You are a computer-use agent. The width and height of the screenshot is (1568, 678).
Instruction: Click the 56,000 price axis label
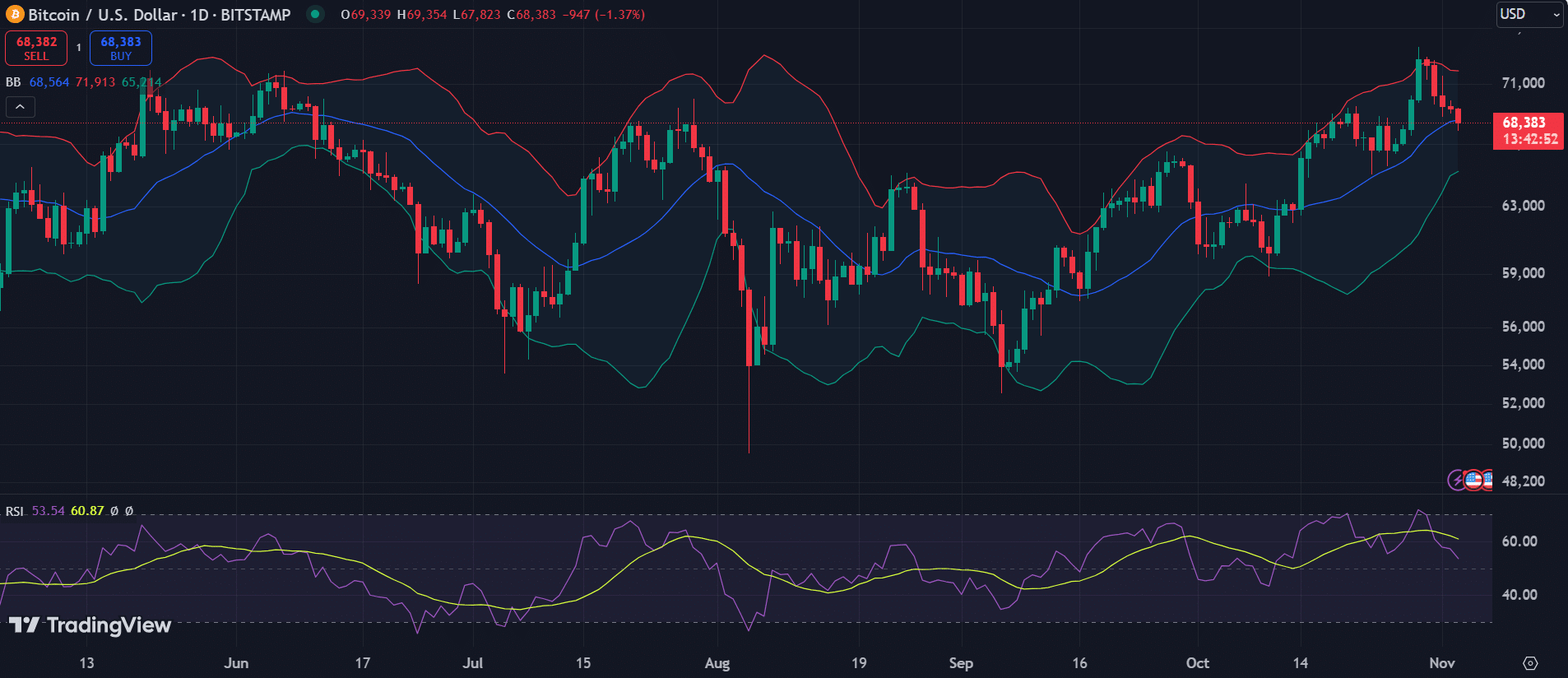pos(1524,327)
